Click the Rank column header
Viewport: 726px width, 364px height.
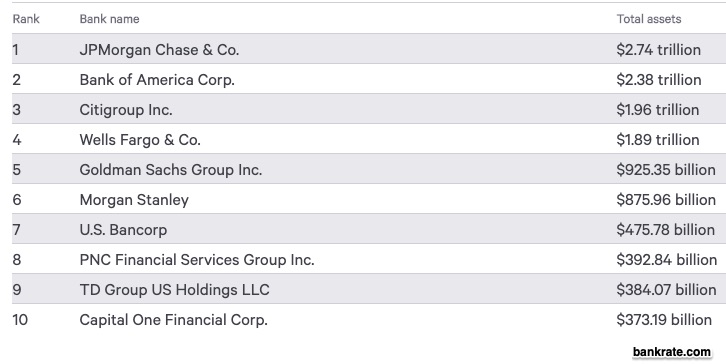click(x=26, y=19)
